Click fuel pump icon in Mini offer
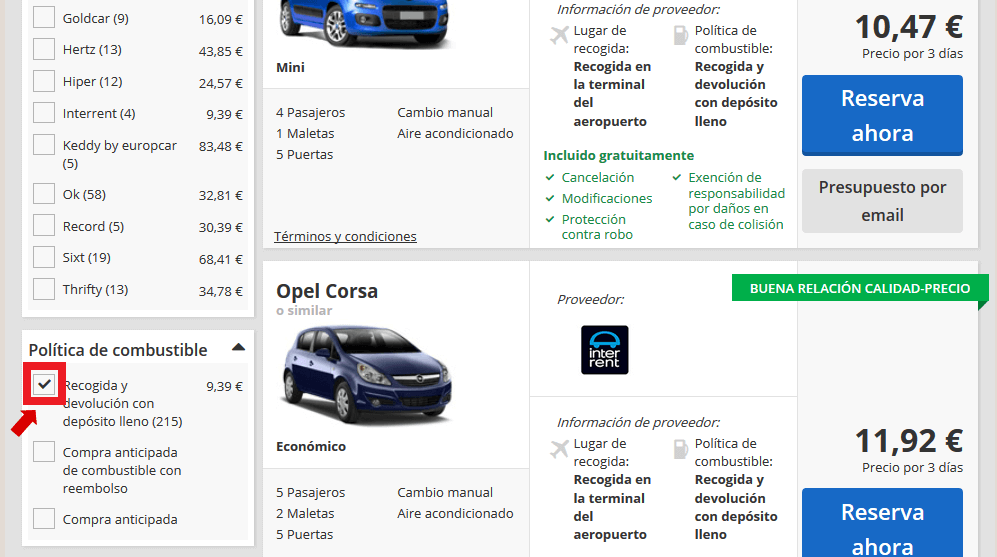This screenshot has height=557, width=997. pyautogui.click(x=680, y=34)
